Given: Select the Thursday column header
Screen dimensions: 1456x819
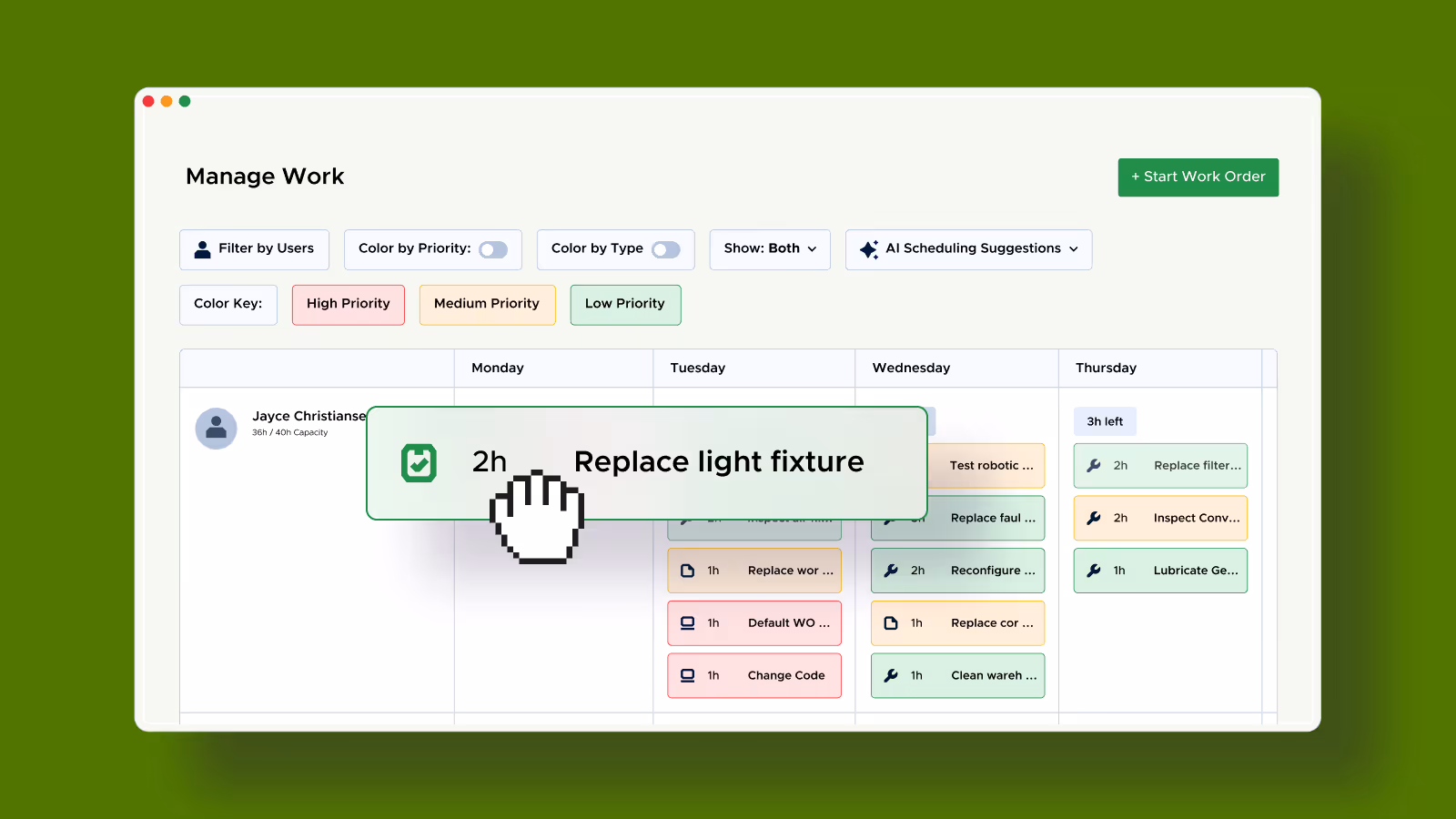Looking at the screenshot, I should pyautogui.click(x=1106, y=368).
